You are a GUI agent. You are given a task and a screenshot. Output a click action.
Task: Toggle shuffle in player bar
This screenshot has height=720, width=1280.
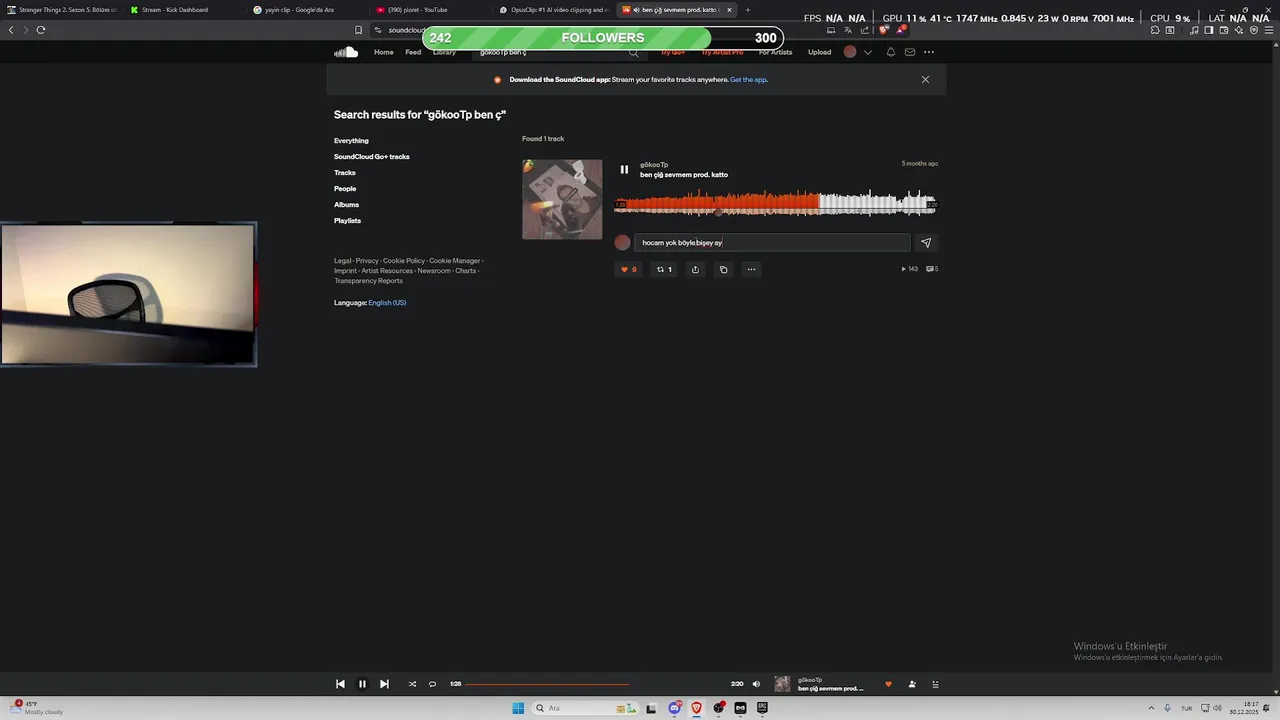coord(412,684)
